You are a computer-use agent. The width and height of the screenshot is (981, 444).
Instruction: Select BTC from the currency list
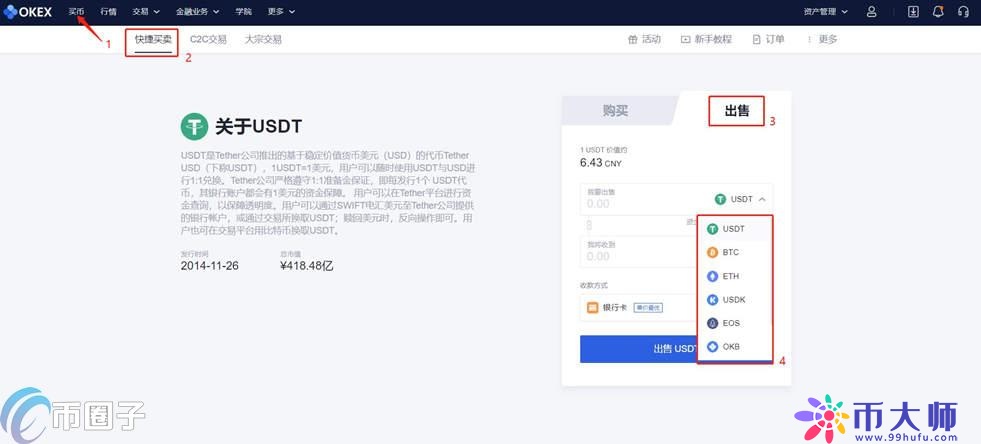[734, 253]
